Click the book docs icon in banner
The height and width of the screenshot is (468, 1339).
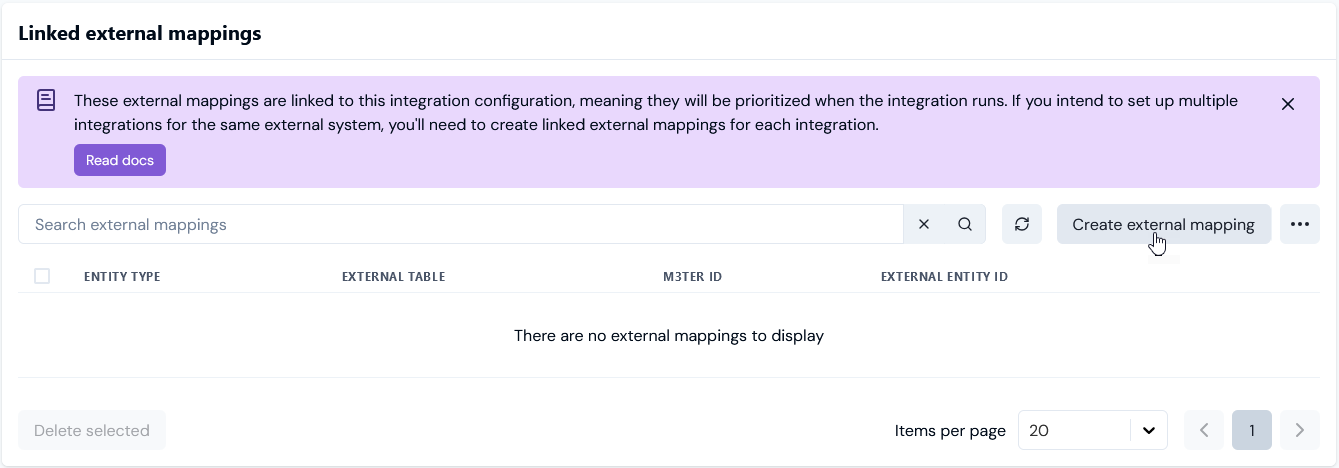click(46, 101)
